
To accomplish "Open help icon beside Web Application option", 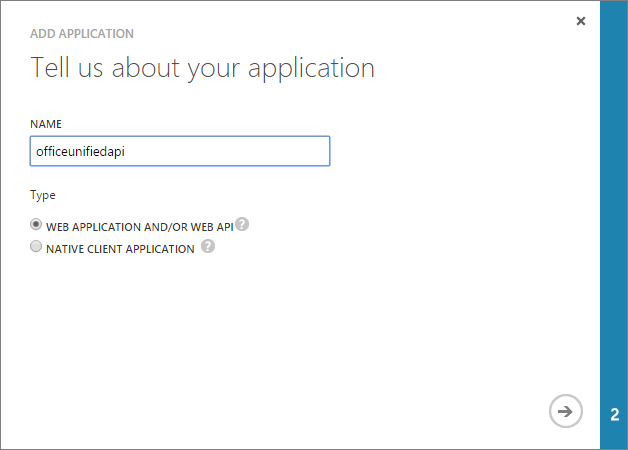I will 242,224.
